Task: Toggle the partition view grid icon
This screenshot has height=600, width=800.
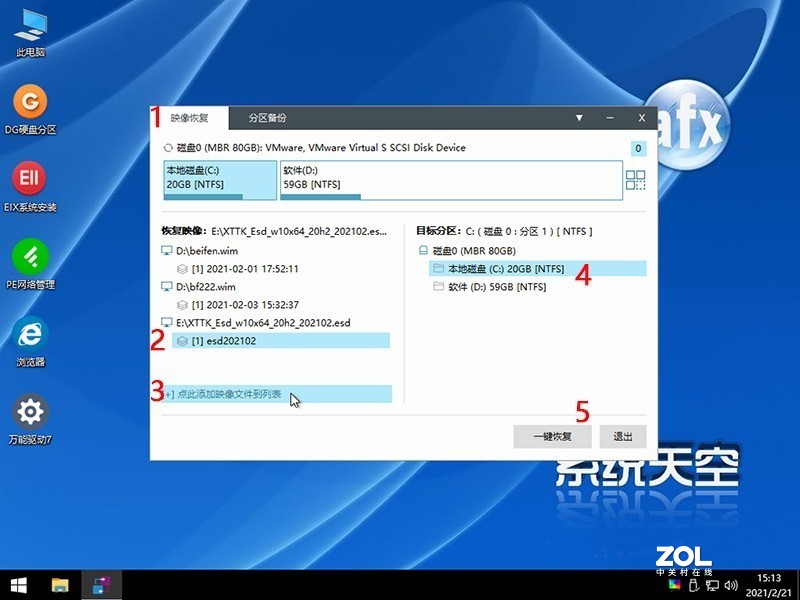Action: pos(635,180)
